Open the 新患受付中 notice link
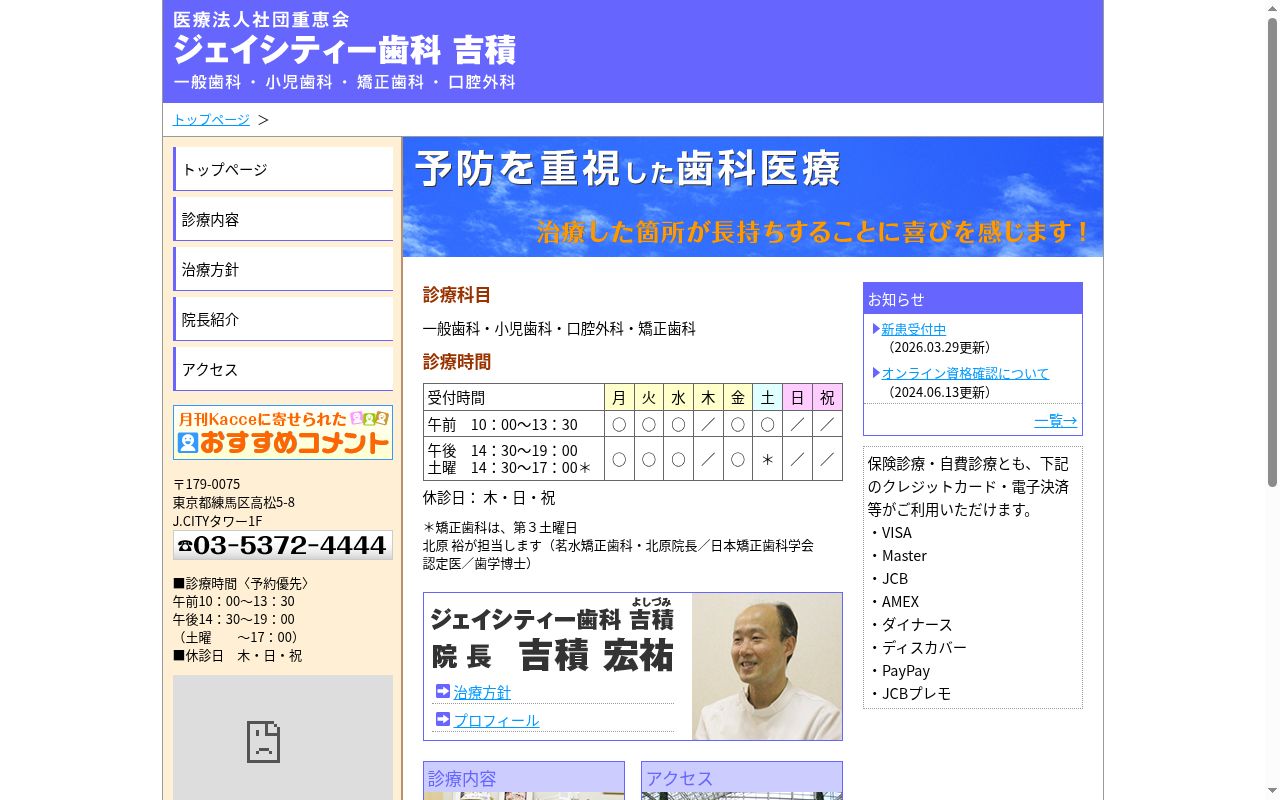Viewport: 1280px width, 800px height. click(x=913, y=329)
